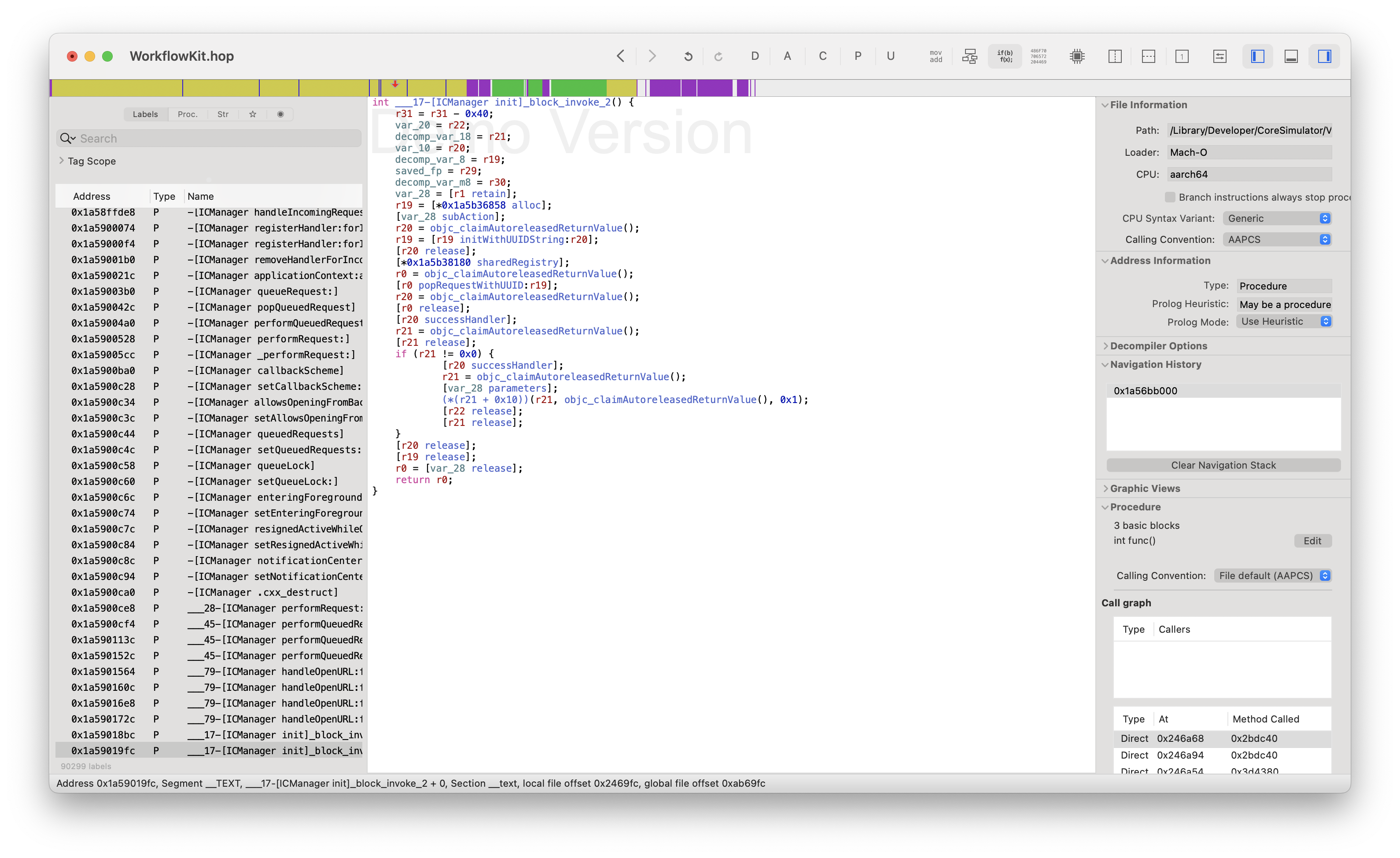This screenshot has width=1400, height=858.
Task: Expand the Tag Scope section
Action: pos(61,161)
